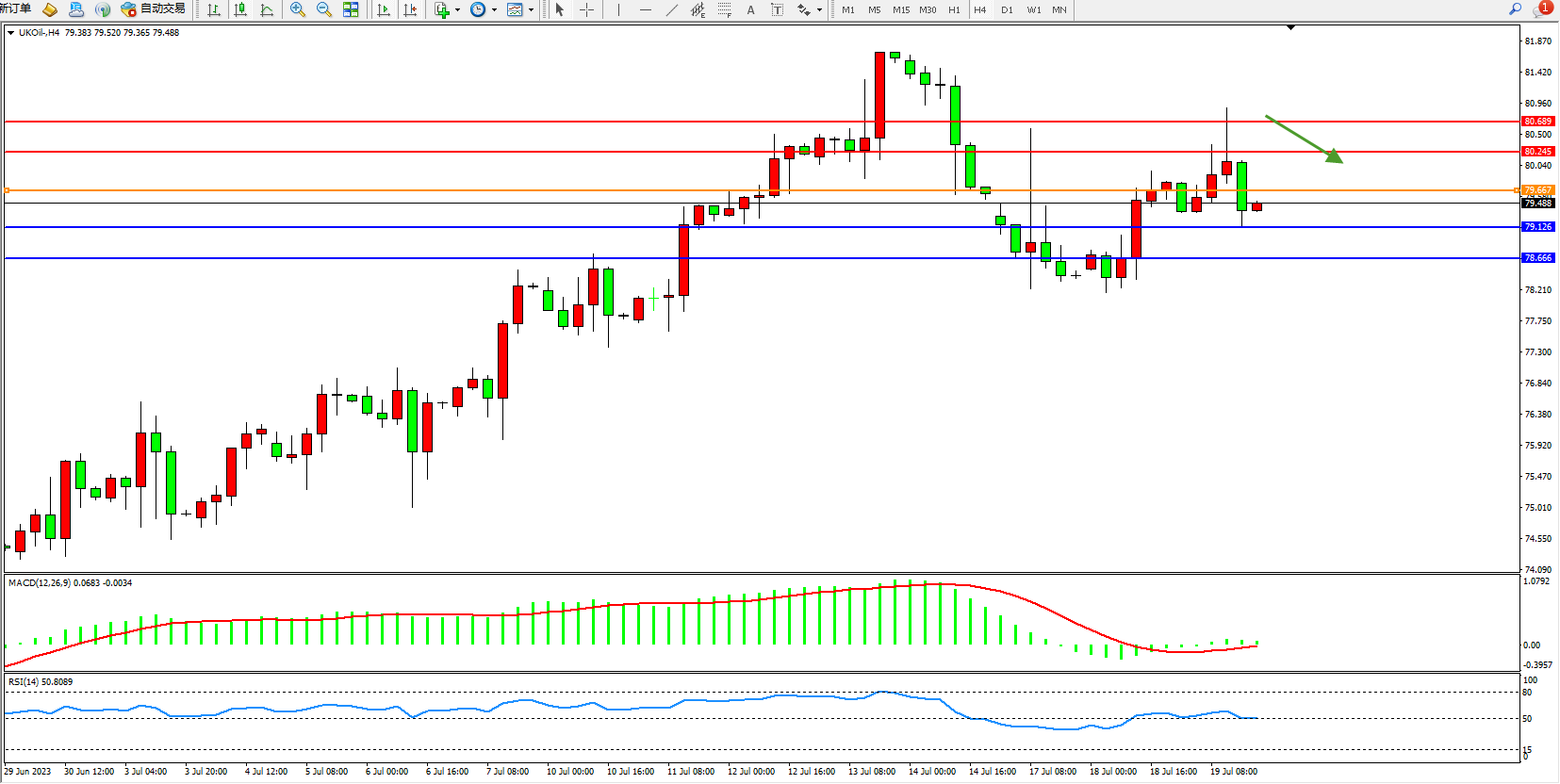Open the search magnifier icon
Screen dimensions: 1560x784
click(1515, 9)
